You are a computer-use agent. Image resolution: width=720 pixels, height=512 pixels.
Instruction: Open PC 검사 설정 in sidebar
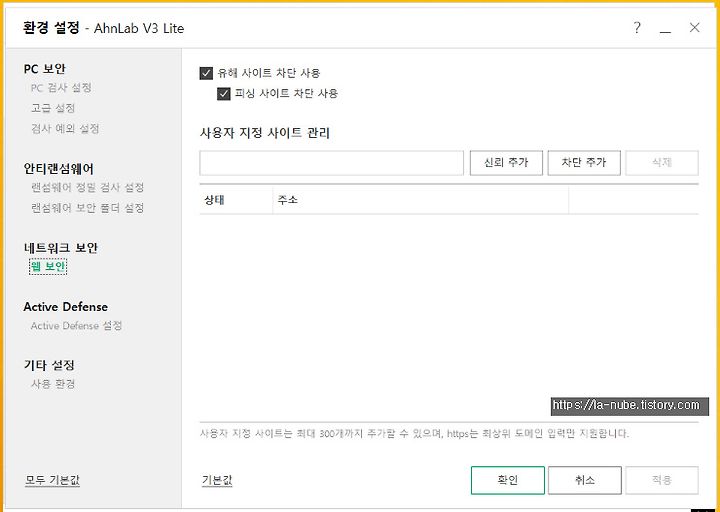point(61,88)
